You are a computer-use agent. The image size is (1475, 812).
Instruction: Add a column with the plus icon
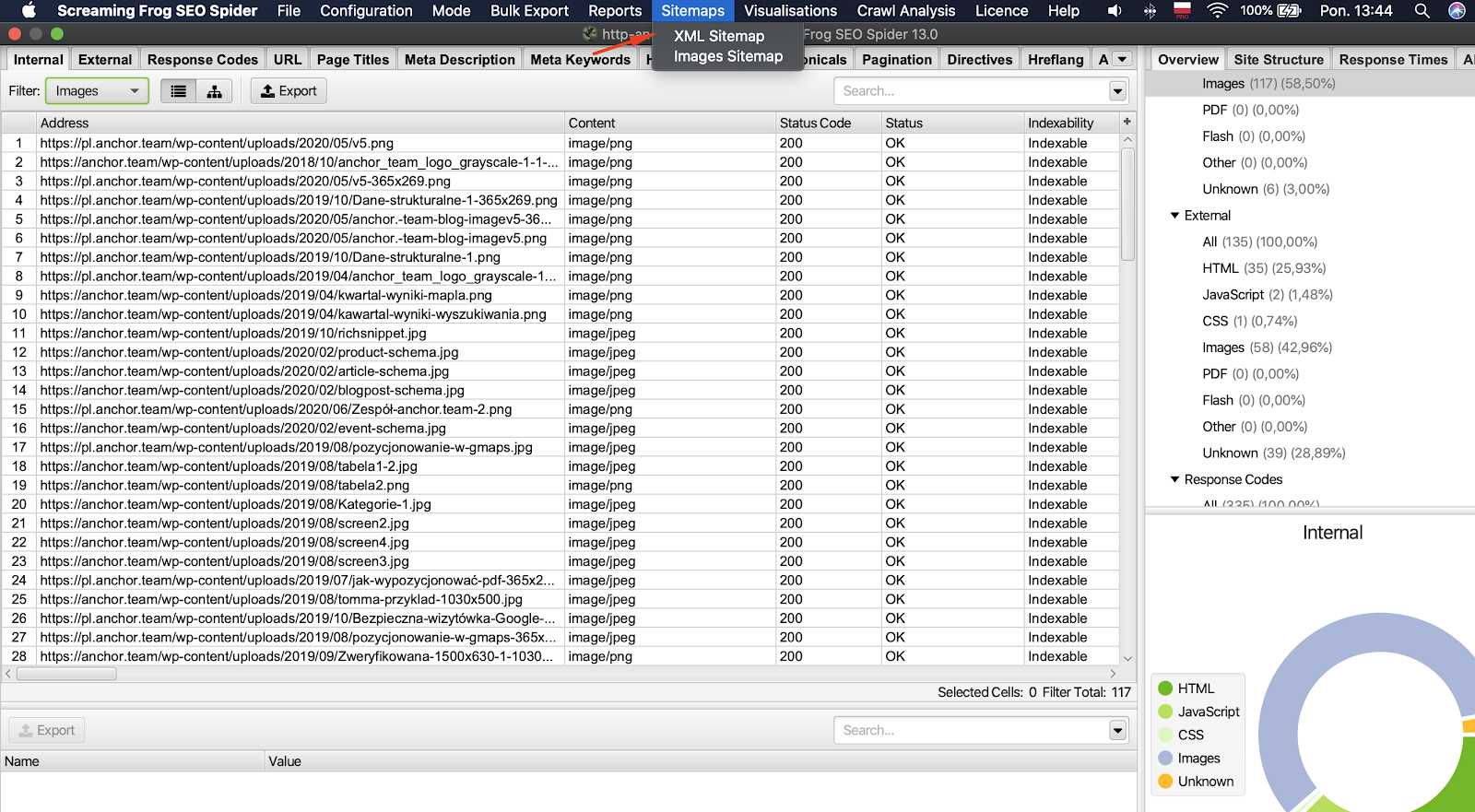point(1127,122)
